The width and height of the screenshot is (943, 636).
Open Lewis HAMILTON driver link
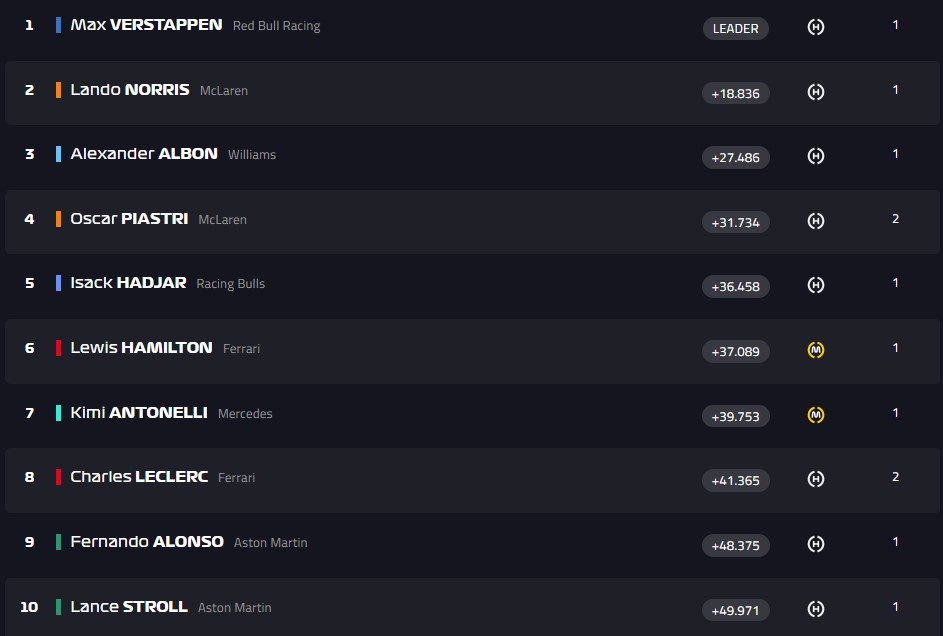click(141, 348)
